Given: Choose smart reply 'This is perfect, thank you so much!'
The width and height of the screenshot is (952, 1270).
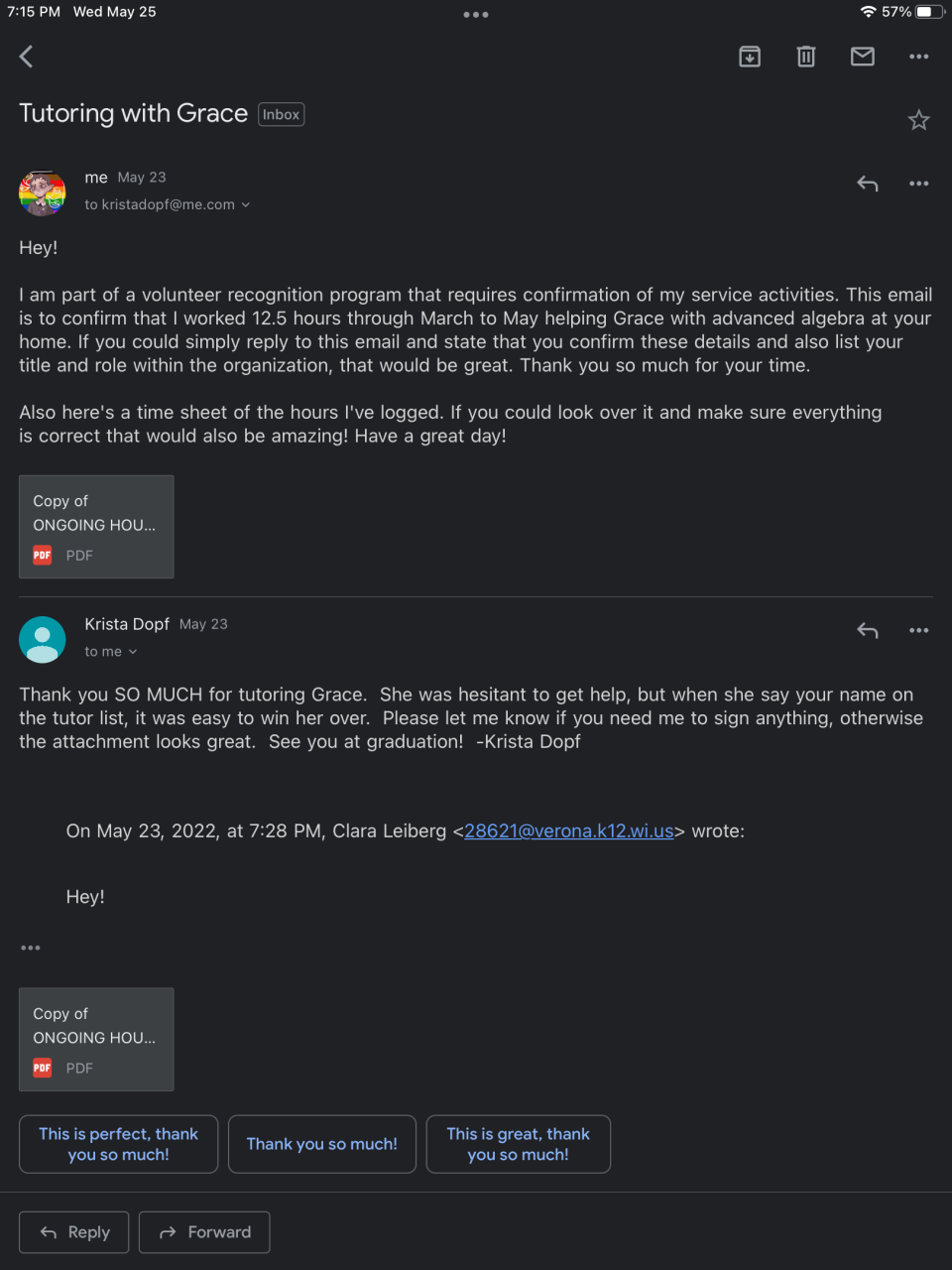Looking at the screenshot, I should (118, 1144).
